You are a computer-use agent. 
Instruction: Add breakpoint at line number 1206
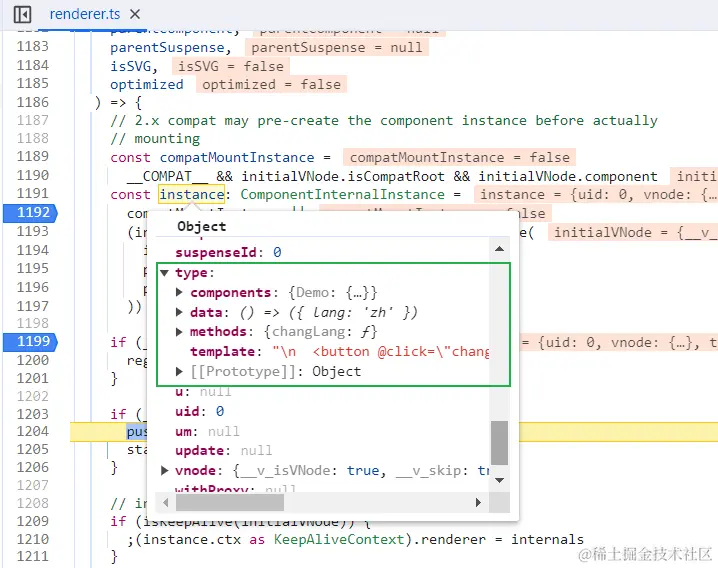(x=33, y=467)
